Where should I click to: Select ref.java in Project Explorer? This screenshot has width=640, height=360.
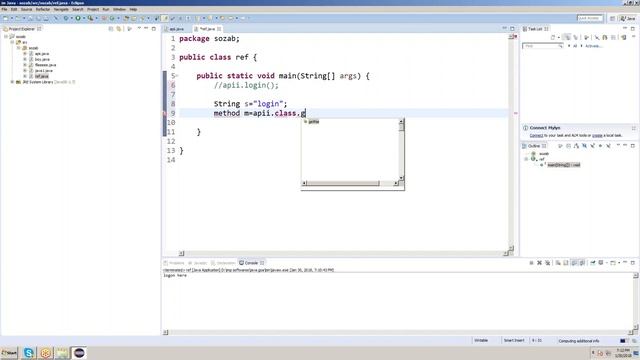41,76
